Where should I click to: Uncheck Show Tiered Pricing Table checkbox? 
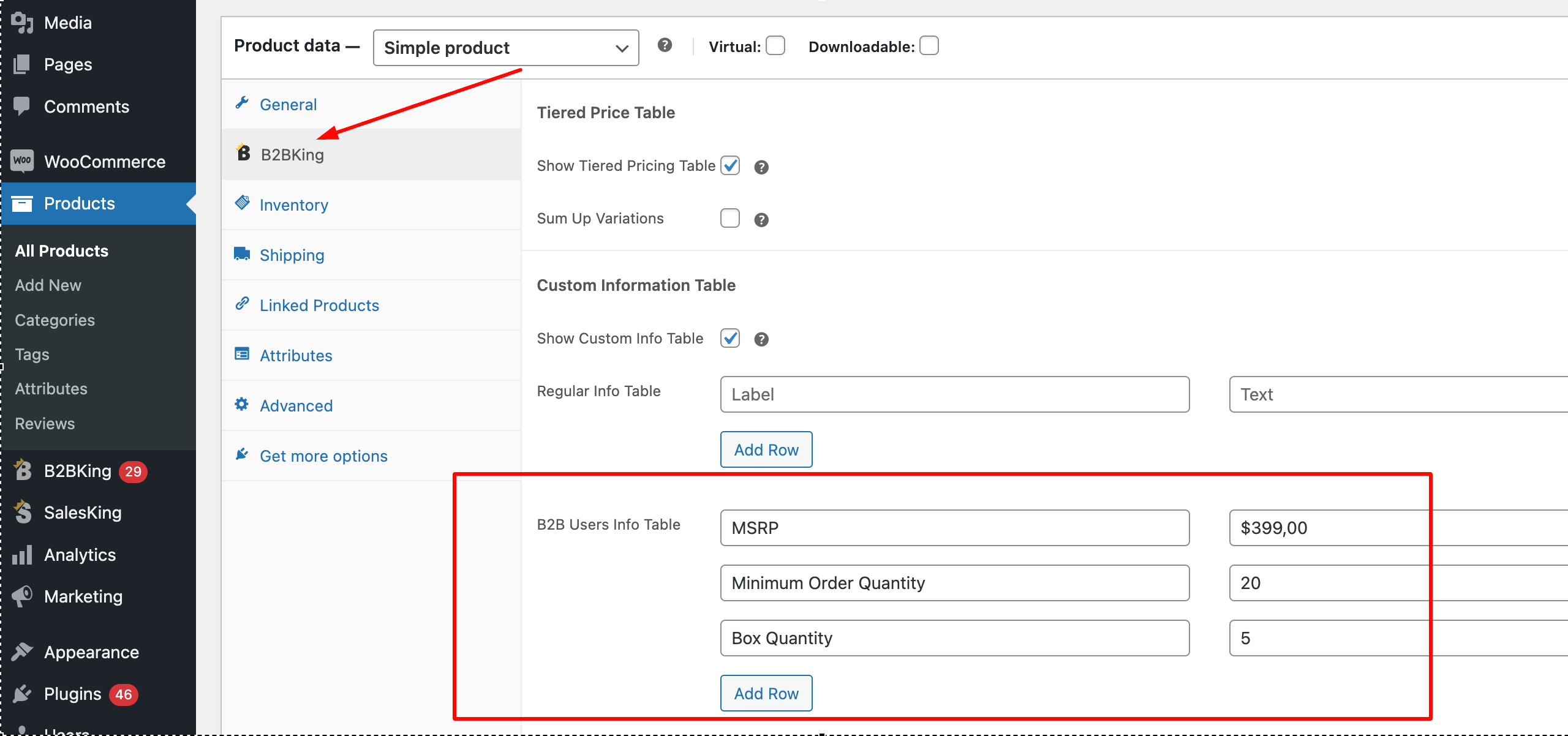730,165
